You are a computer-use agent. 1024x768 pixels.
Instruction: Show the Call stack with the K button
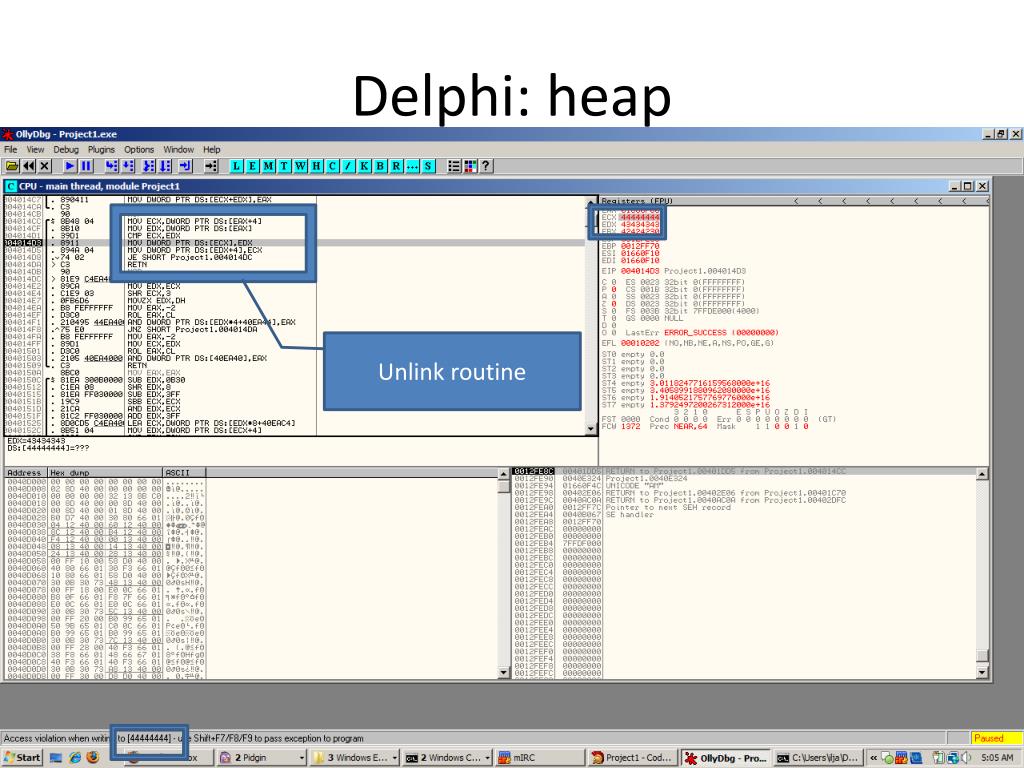364,166
